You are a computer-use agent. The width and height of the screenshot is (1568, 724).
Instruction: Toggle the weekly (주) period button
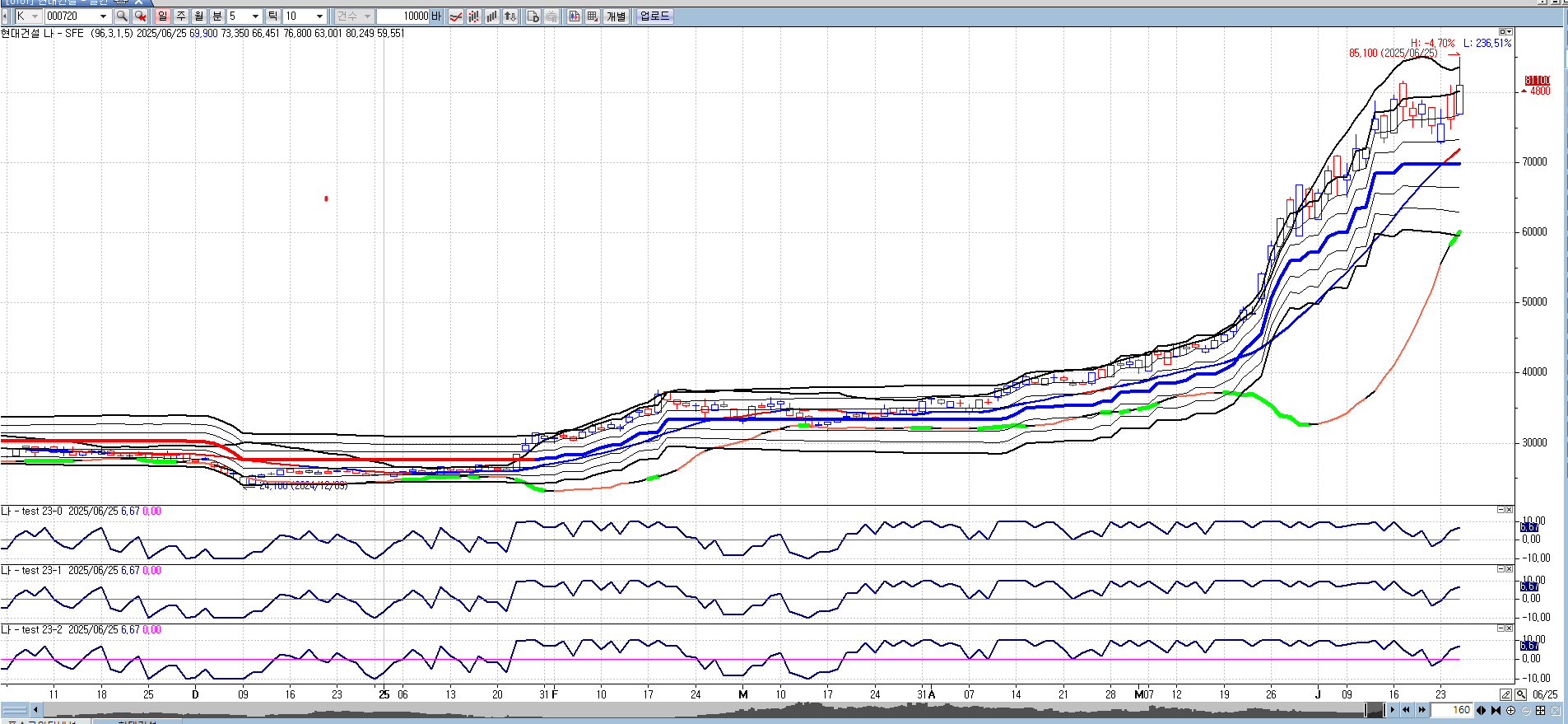pos(181,16)
